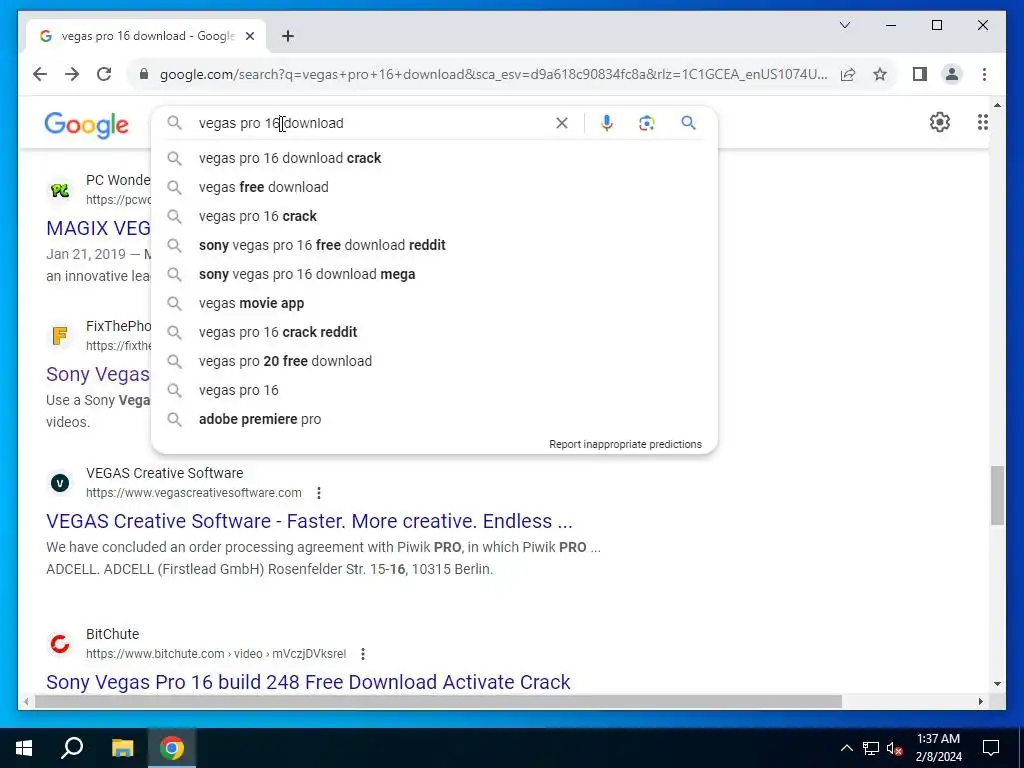The image size is (1024, 768).
Task: Open more options for the BitChute result
Action: pyautogui.click(x=362, y=654)
